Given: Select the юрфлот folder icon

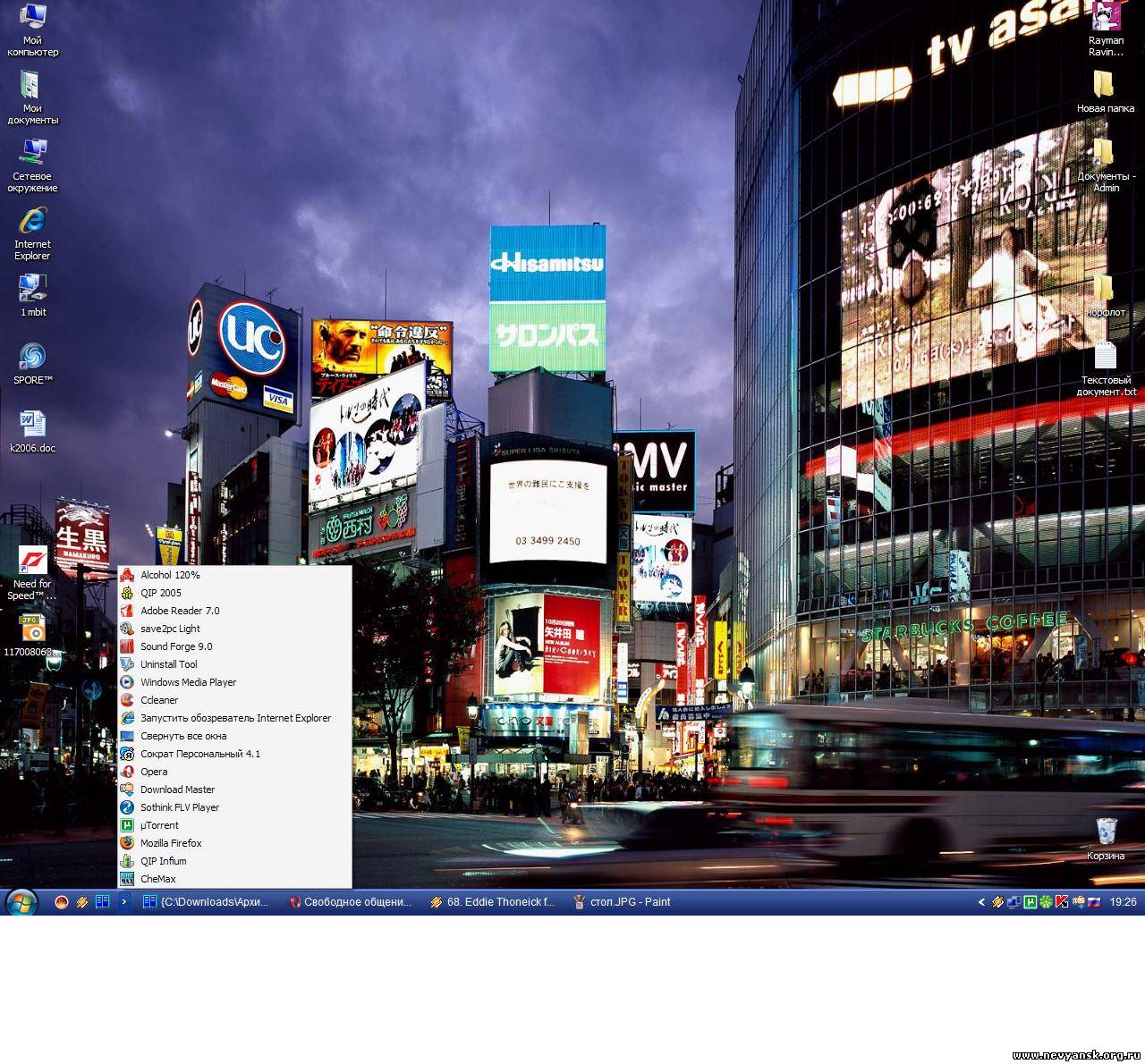Looking at the screenshot, I should click(1106, 296).
